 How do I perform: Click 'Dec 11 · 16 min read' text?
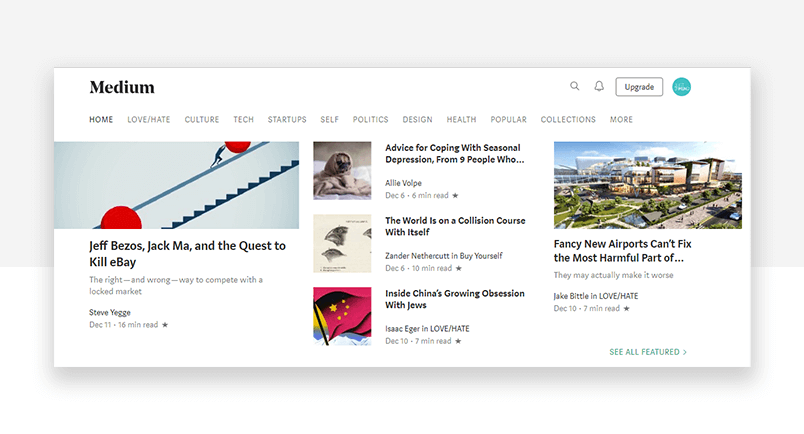click(124, 325)
